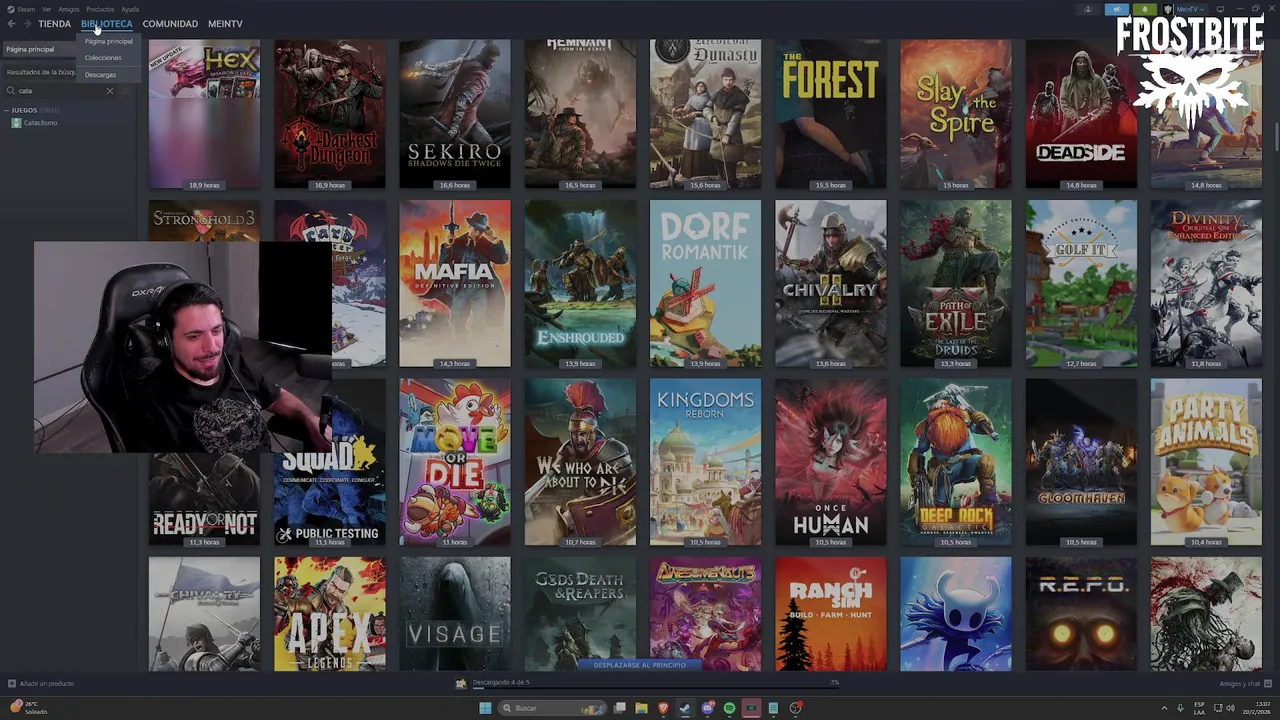Open R.E.P.O. game tile
This screenshot has width=1280, height=720.
point(1081,614)
